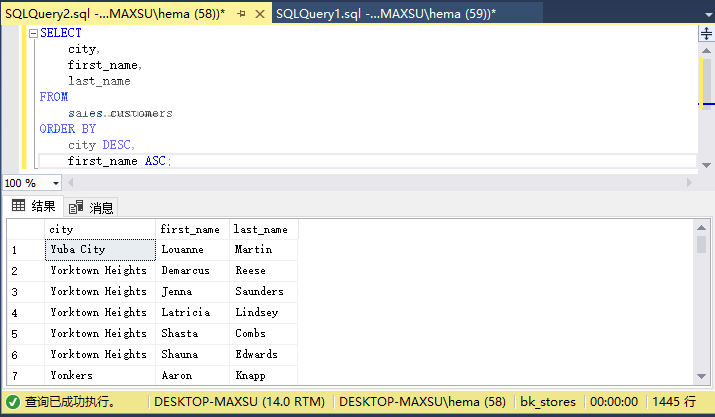Select row header 3
Viewport: 715px width, 417px height.
click(26, 292)
